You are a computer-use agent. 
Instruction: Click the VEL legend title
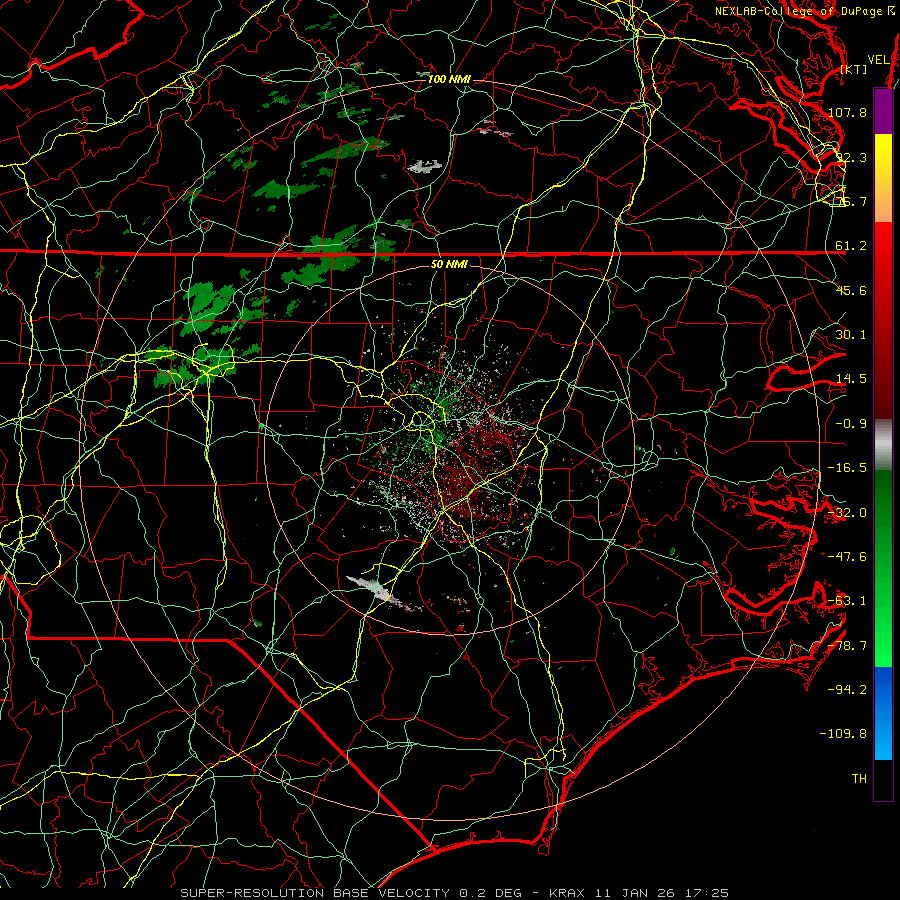coord(878,60)
